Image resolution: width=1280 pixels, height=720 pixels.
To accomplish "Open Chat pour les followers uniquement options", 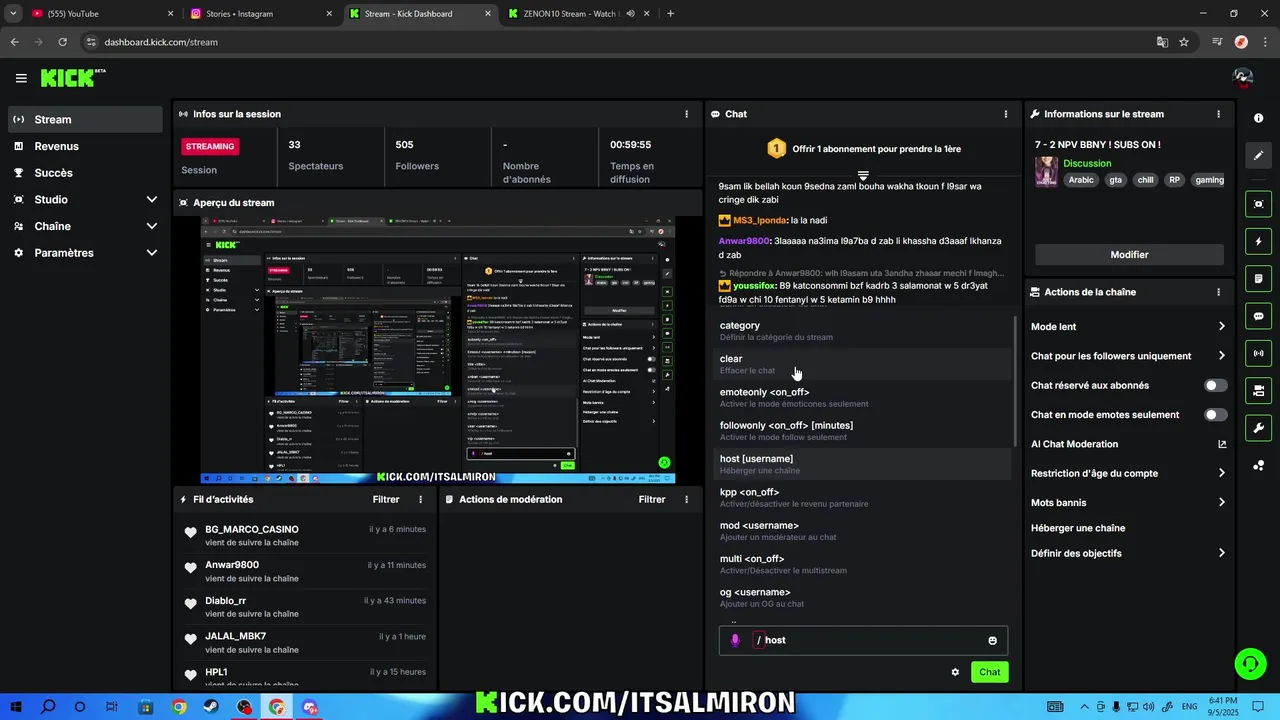I will coord(1221,356).
